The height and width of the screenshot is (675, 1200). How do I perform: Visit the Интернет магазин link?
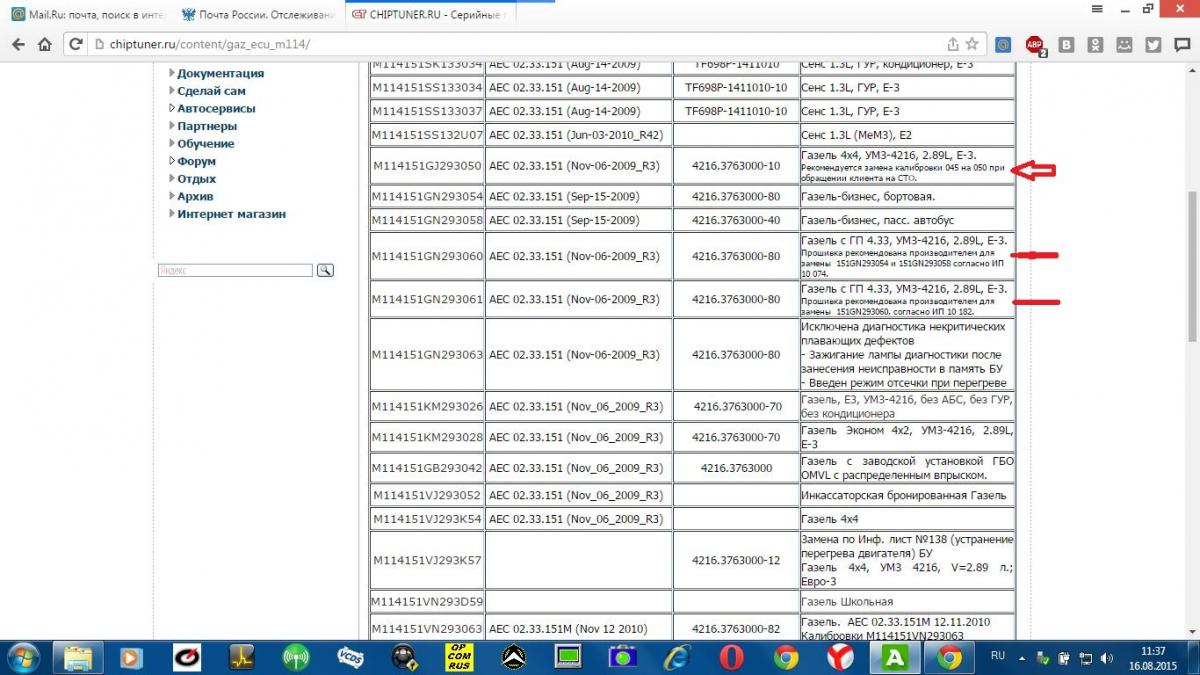[231, 214]
